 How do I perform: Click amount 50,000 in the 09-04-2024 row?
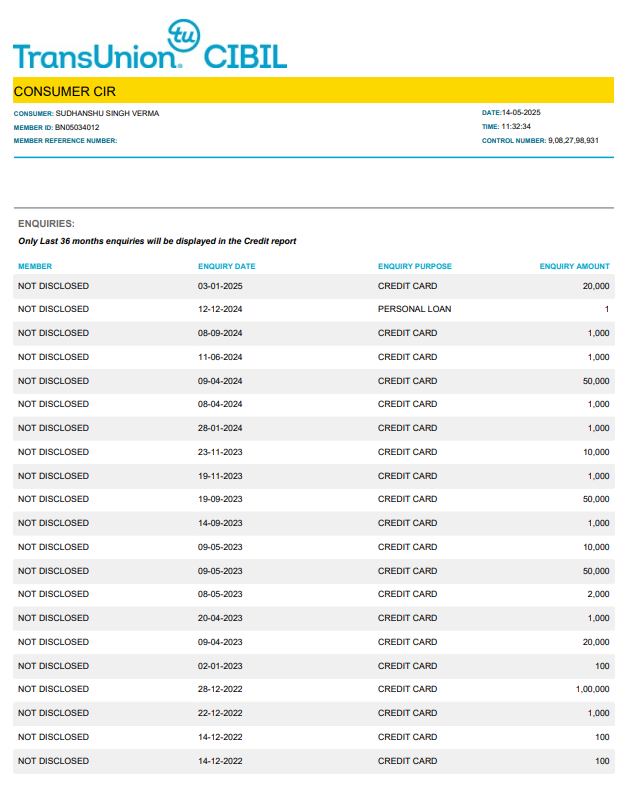596,381
